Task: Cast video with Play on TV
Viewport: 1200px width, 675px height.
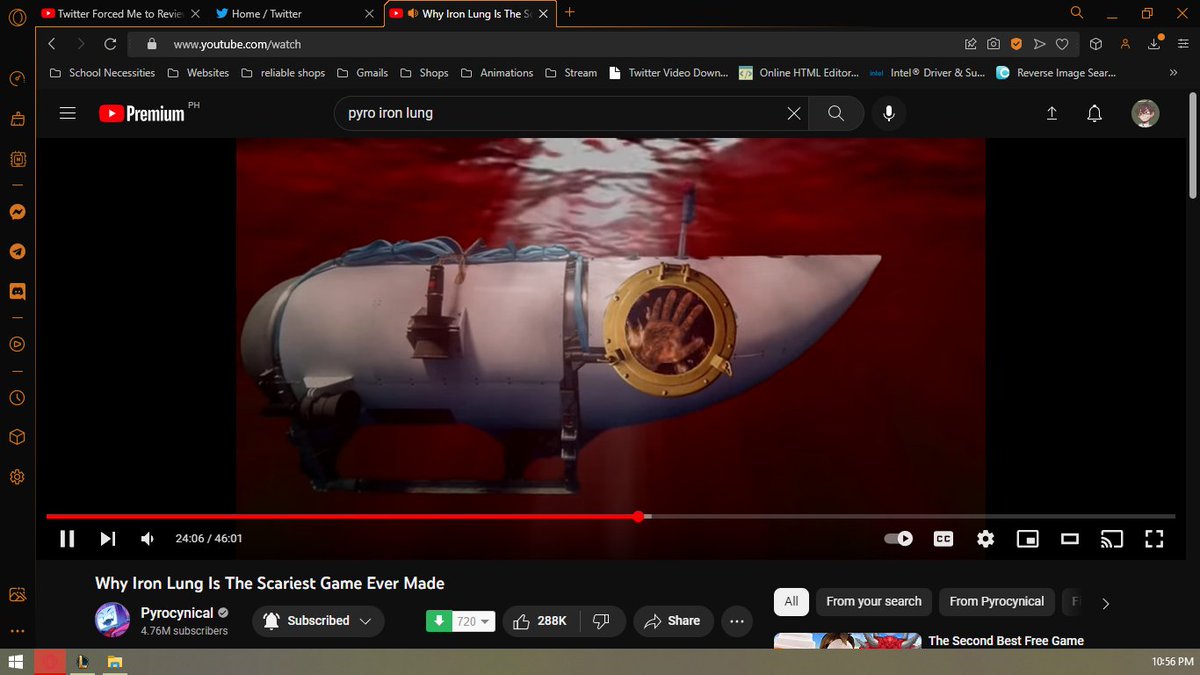Action: [x=1112, y=539]
